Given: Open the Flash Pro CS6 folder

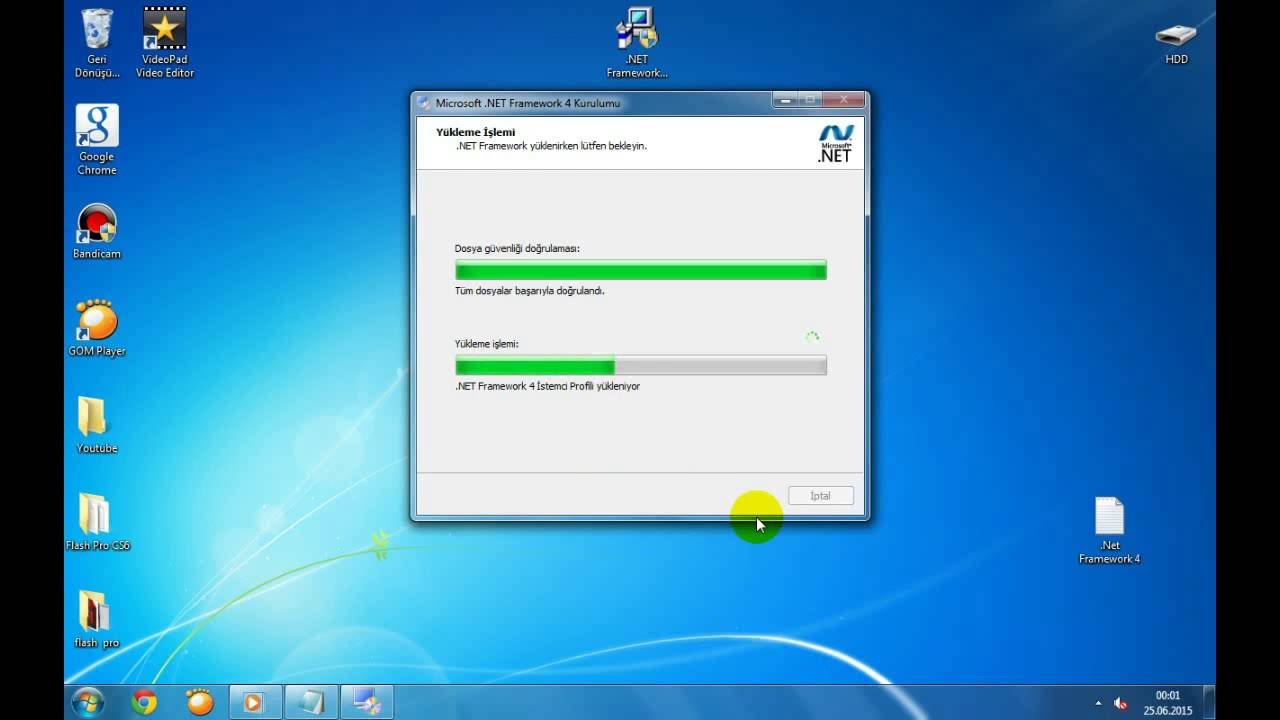Looking at the screenshot, I should (x=97, y=522).
